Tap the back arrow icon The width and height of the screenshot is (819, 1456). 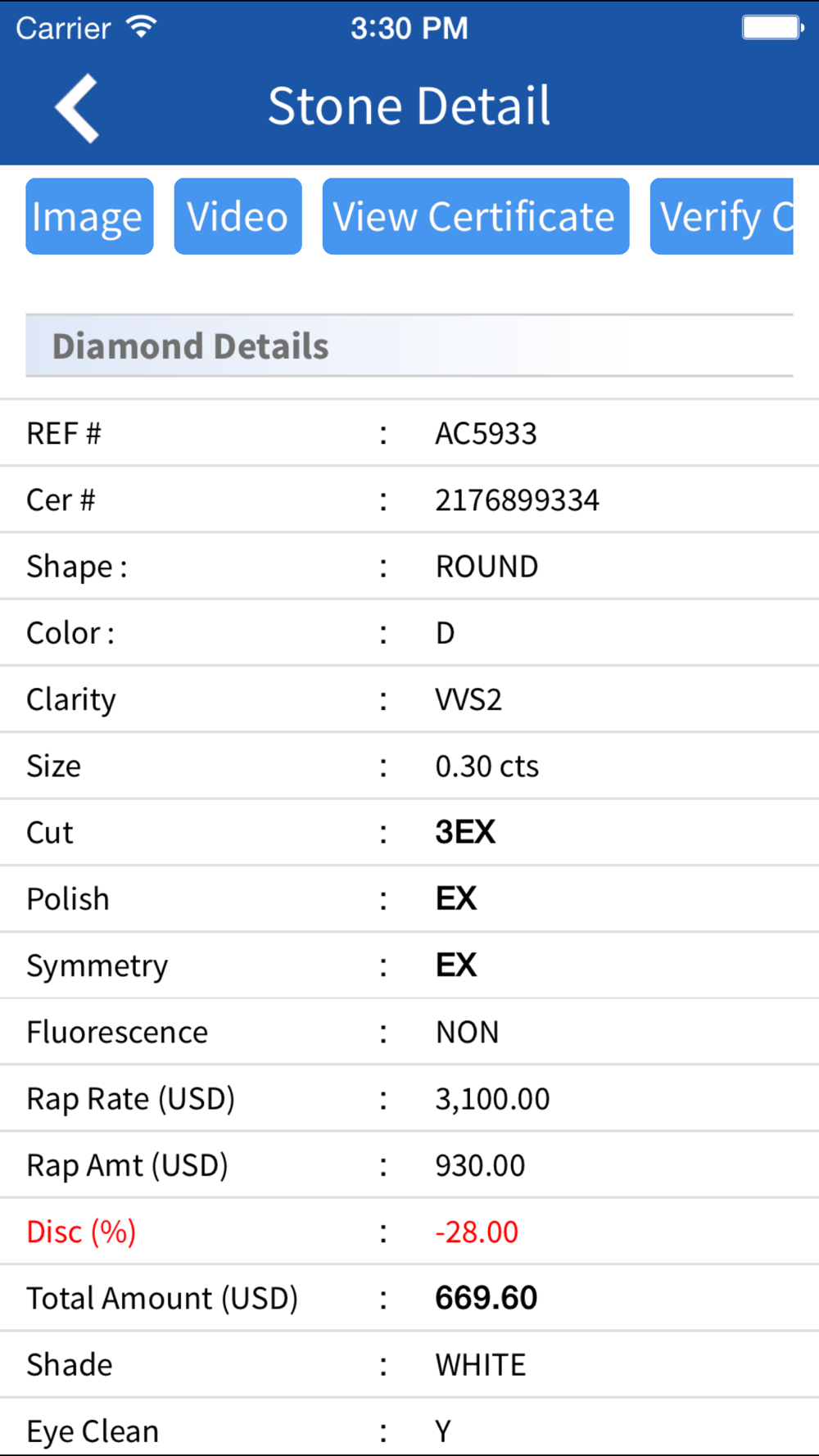click(77, 108)
